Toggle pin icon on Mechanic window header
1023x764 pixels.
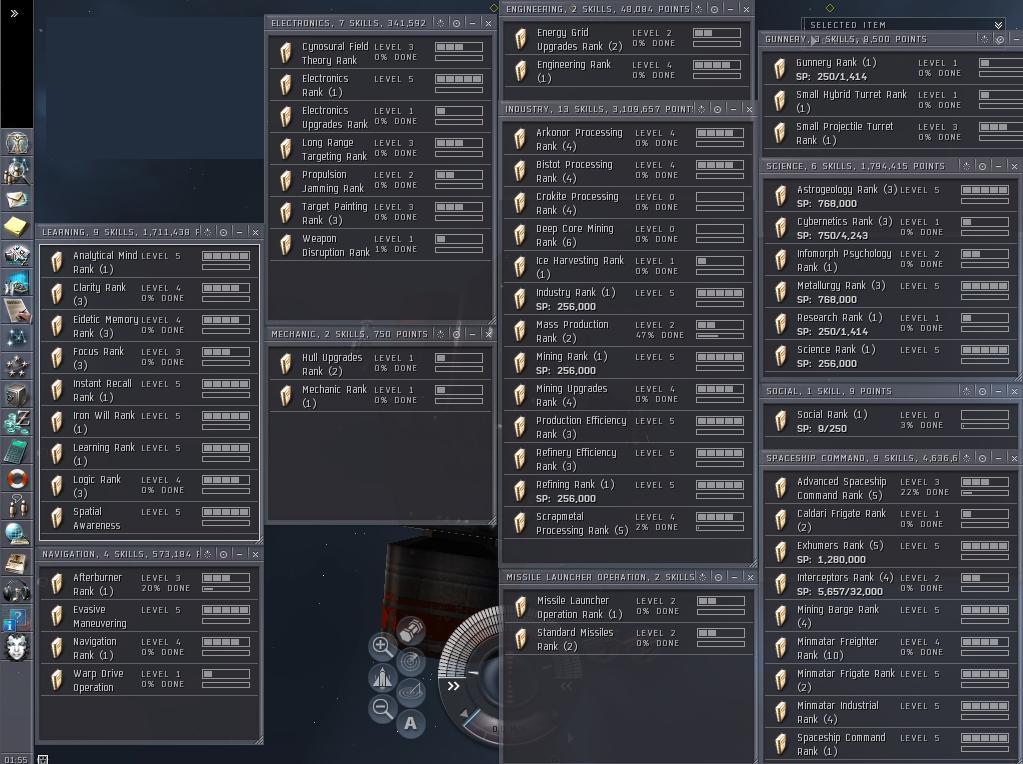point(440,334)
